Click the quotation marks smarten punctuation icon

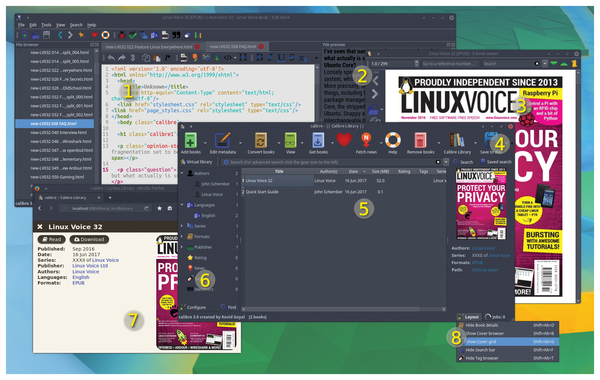pos(176,35)
